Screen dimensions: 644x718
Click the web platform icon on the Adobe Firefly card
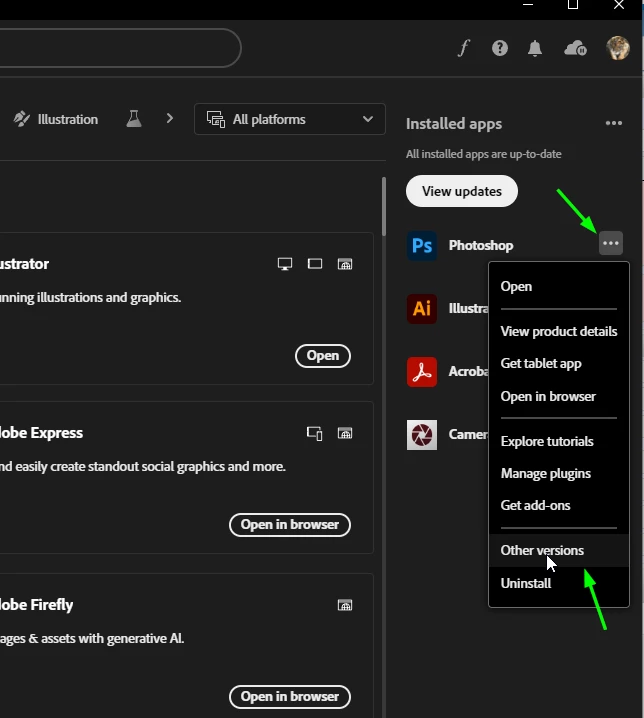(345, 605)
